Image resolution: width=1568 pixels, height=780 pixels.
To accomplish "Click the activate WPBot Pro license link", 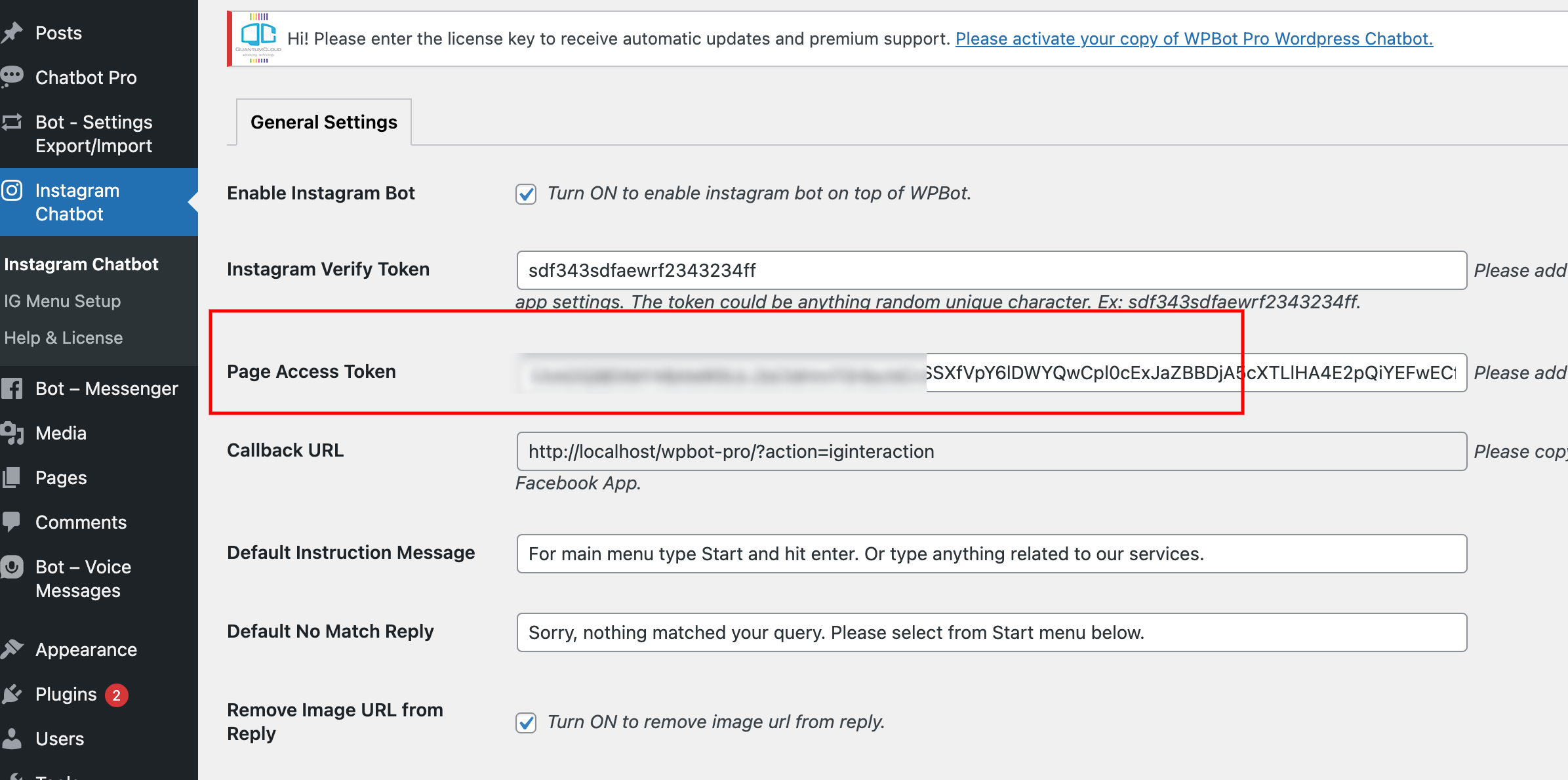I will point(1194,39).
